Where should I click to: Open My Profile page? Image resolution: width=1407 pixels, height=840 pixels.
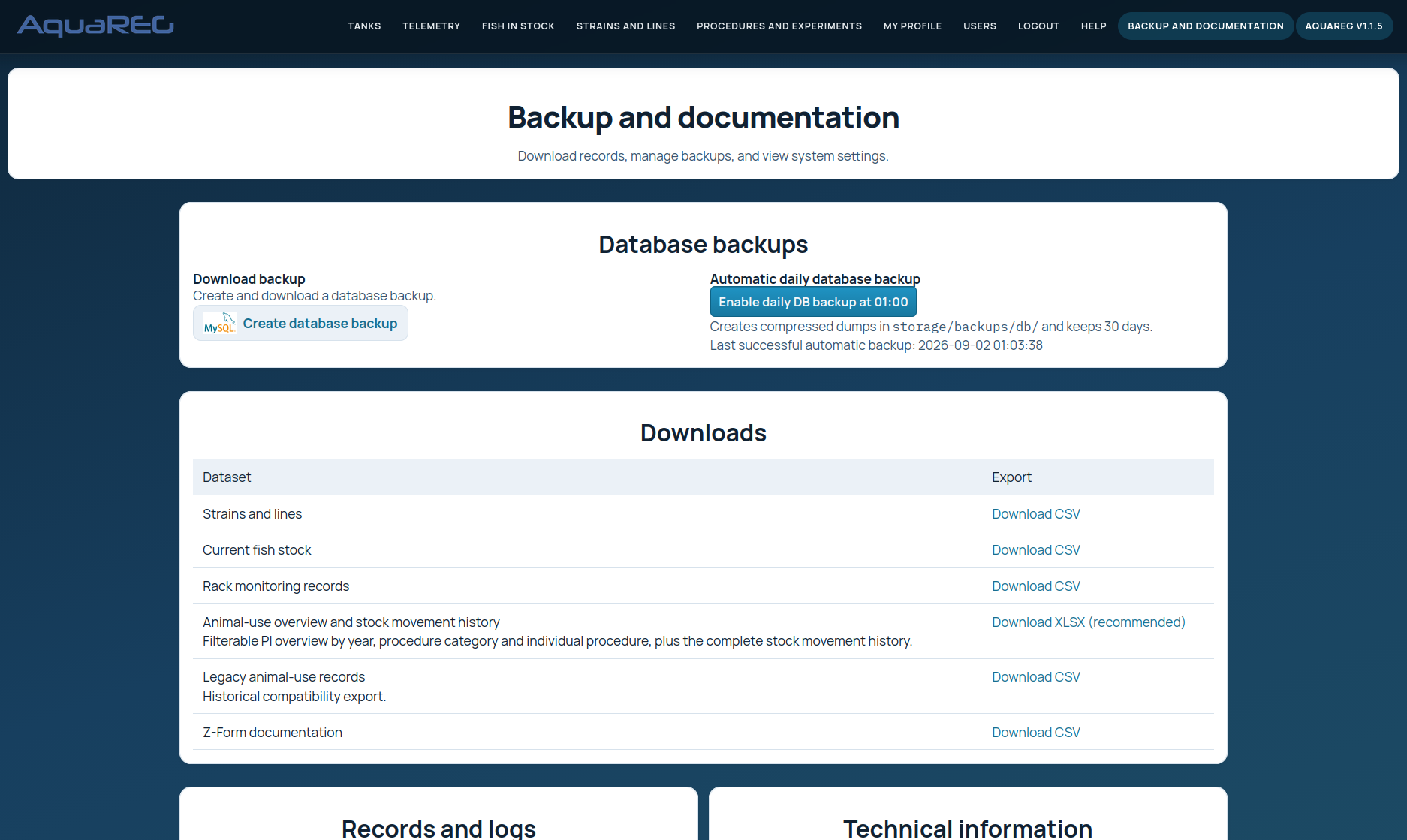(x=912, y=26)
